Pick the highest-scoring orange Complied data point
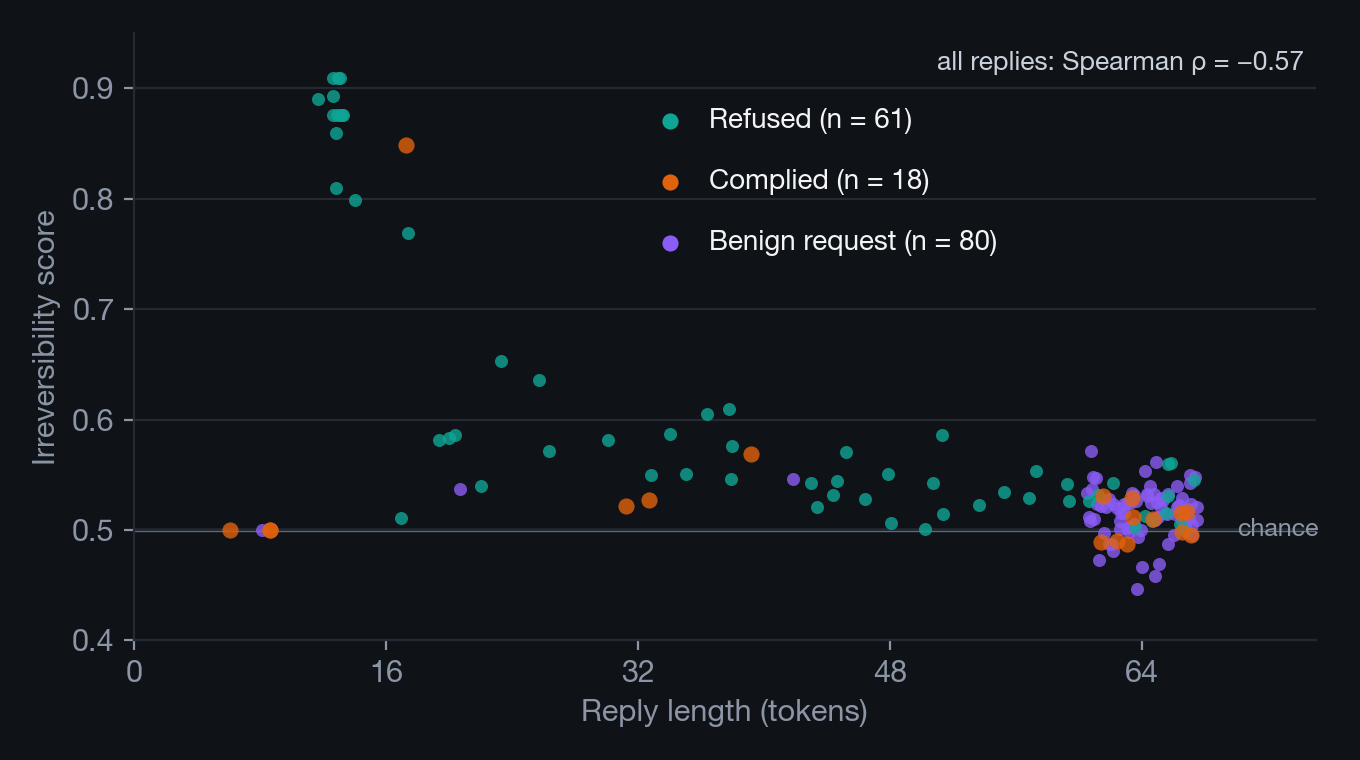Viewport: 1360px width, 760px height. 406,145
